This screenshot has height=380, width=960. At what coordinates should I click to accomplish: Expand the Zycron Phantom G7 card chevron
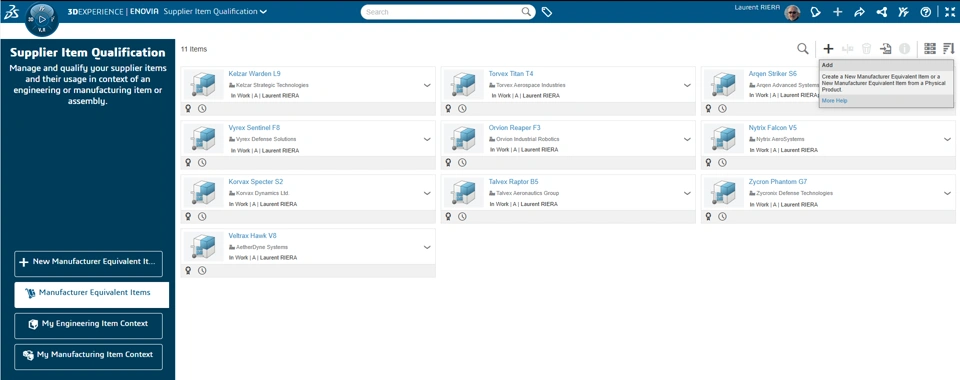point(948,193)
